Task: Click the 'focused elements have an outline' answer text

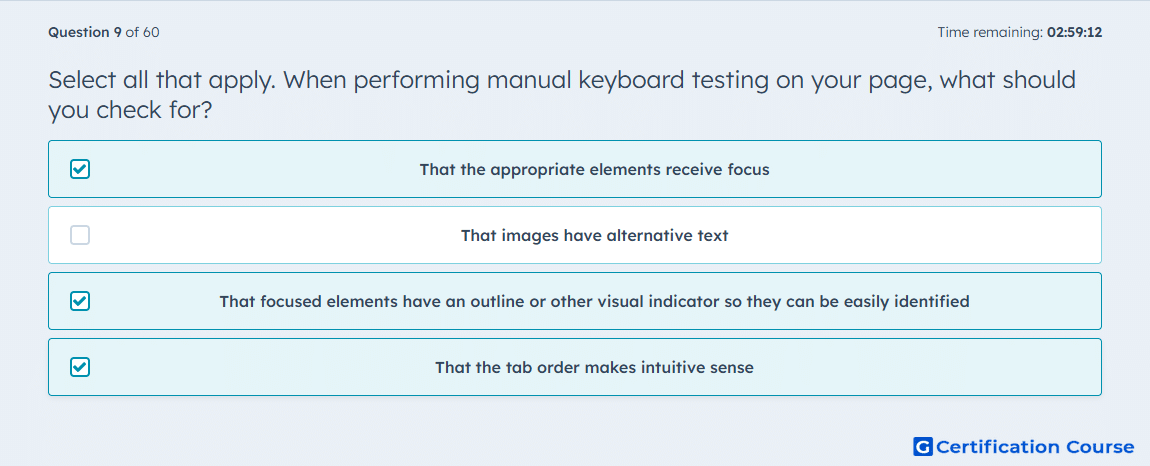Action: [594, 301]
